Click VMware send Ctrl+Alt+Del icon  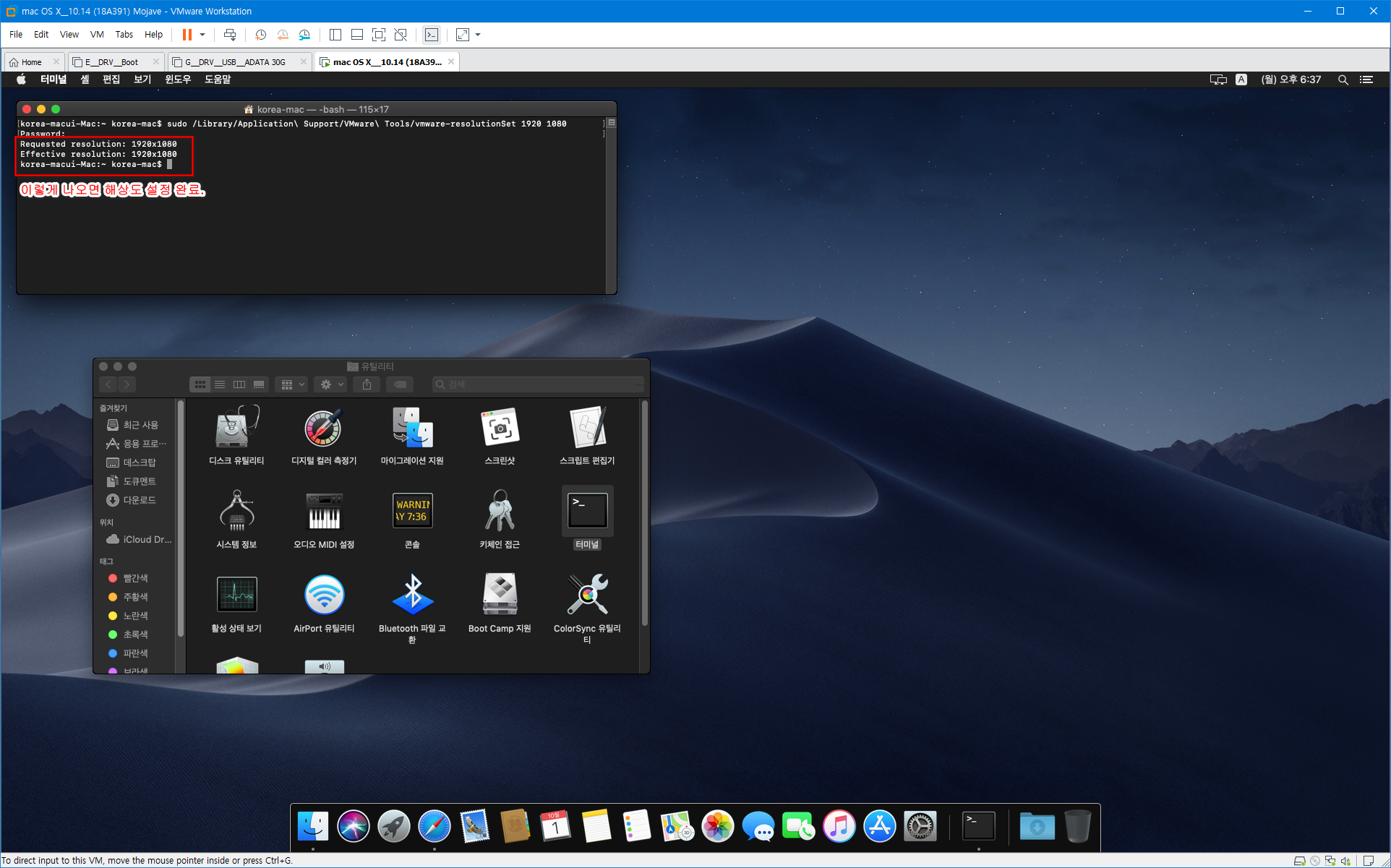(230, 35)
